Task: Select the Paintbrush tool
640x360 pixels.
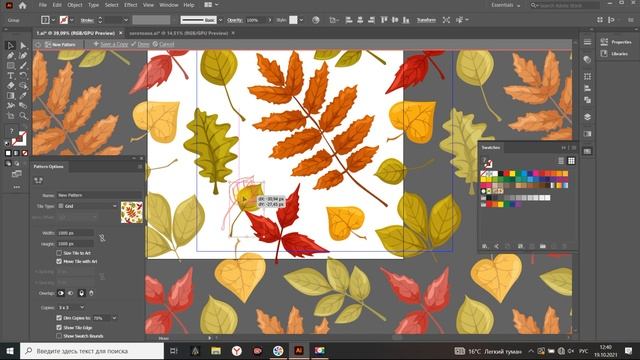Action: (23, 66)
